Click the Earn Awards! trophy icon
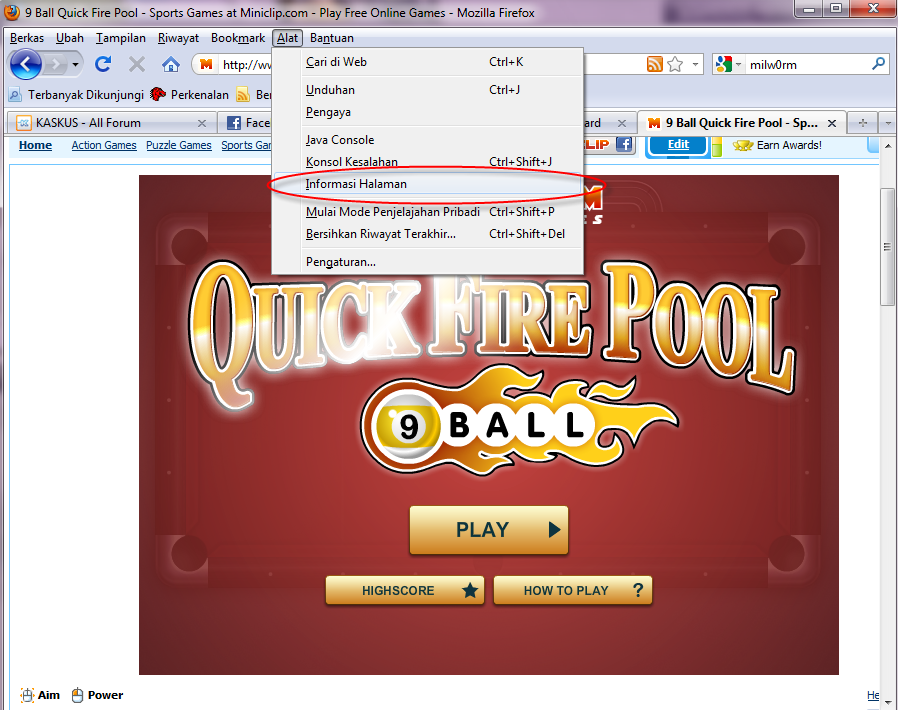This screenshot has width=898, height=710. [x=743, y=145]
